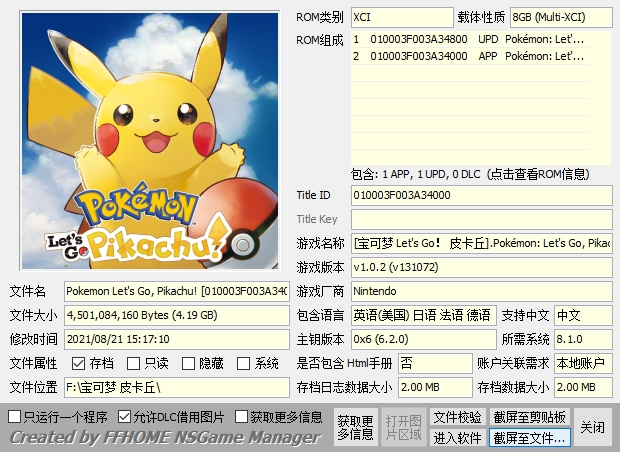This screenshot has height=452, width=620.
Task: Toggle the 存档 archive attribute checkbox
Action: pos(79,364)
